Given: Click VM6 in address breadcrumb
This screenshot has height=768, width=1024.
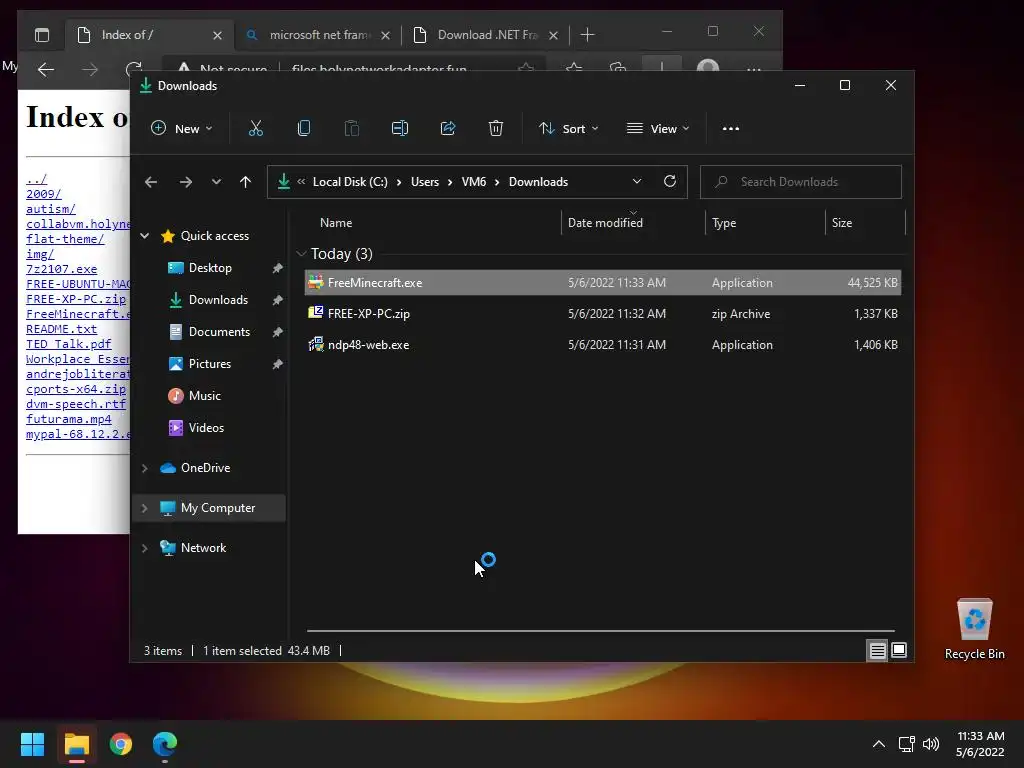Looking at the screenshot, I should tap(474, 182).
